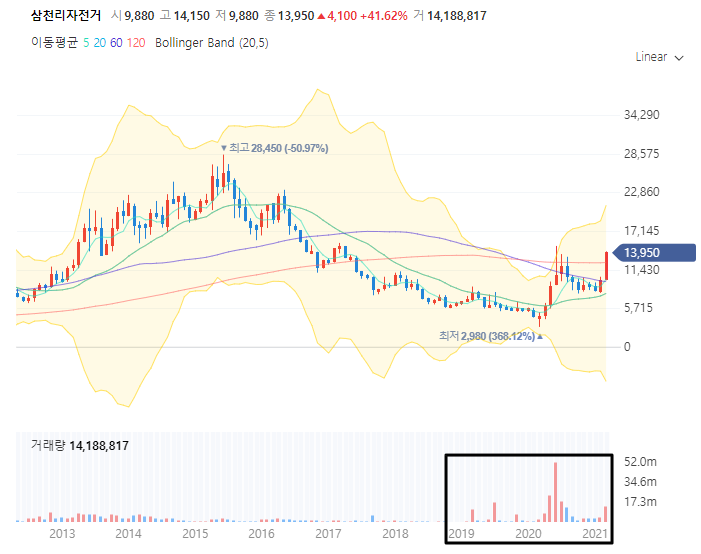This screenshot has width=701, height=554.
Task: Click the 11,430 price axis label
Action: [642, 270]
